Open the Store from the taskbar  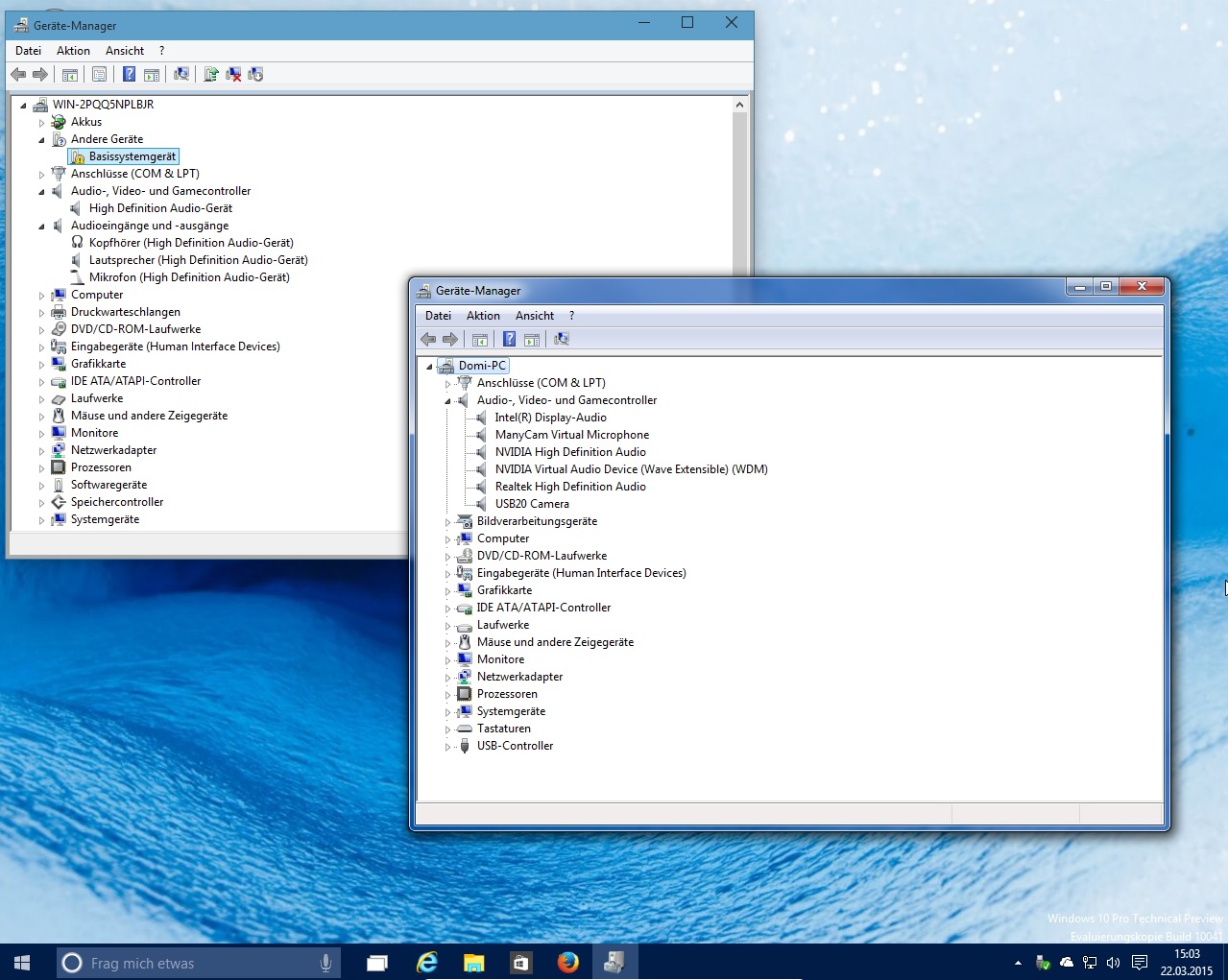[x=520, y=963]
